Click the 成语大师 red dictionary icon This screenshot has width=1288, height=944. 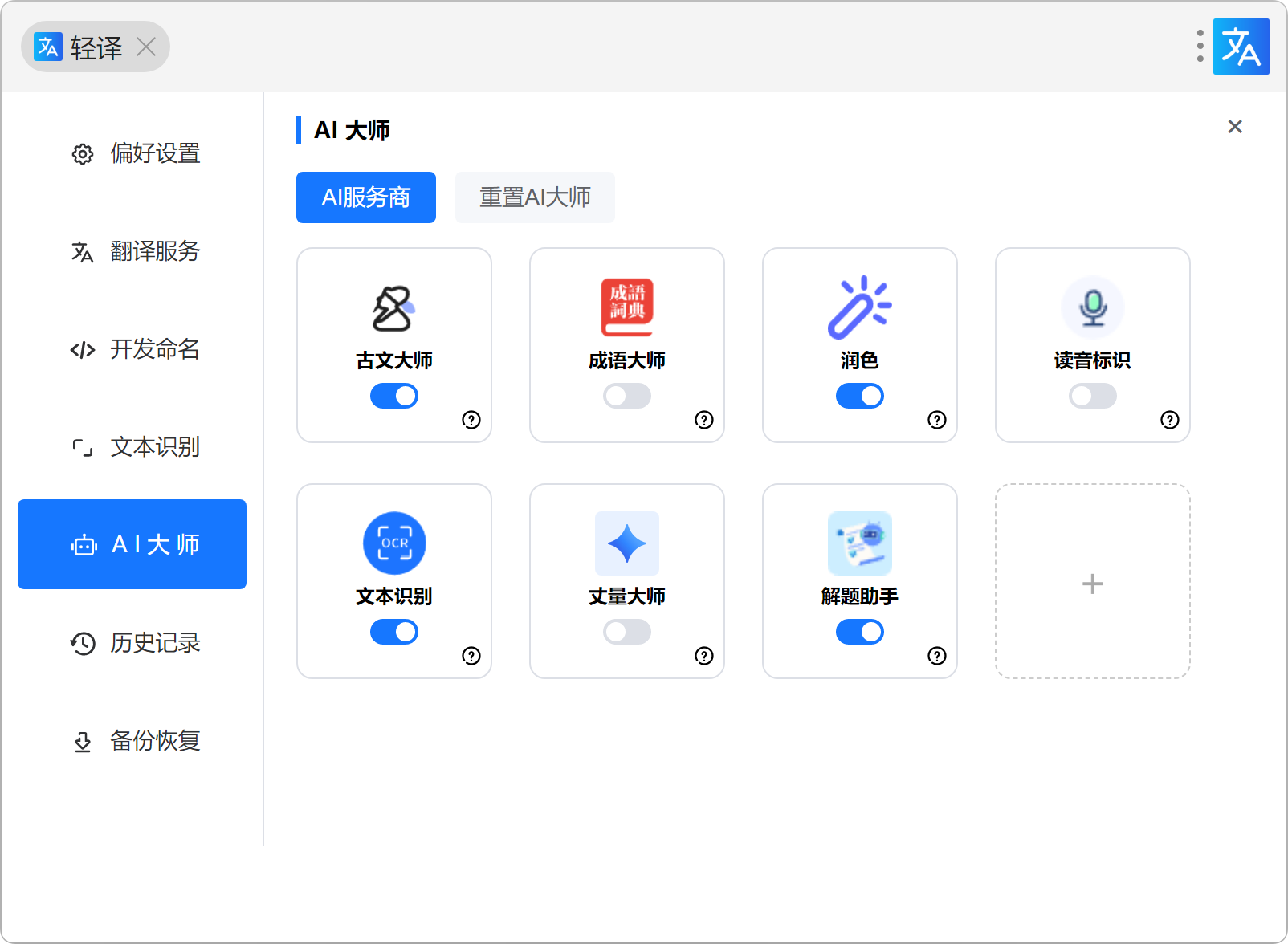tap(626, 307)
